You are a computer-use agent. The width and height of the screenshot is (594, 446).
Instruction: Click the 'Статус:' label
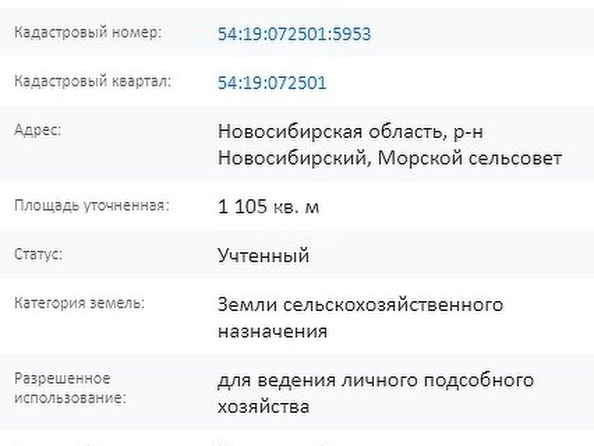click(38, 254)
